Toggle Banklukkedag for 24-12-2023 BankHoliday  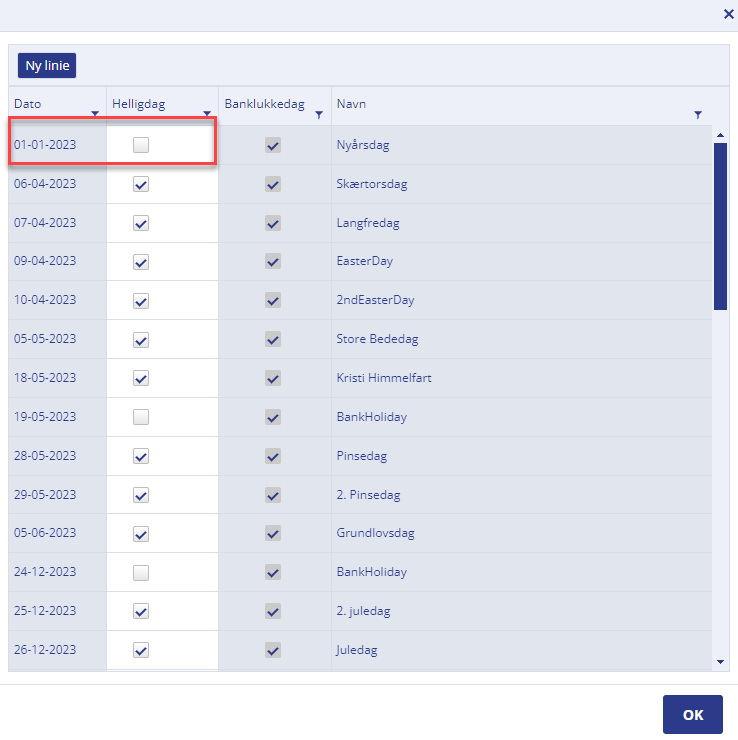[x=273, y=572]
